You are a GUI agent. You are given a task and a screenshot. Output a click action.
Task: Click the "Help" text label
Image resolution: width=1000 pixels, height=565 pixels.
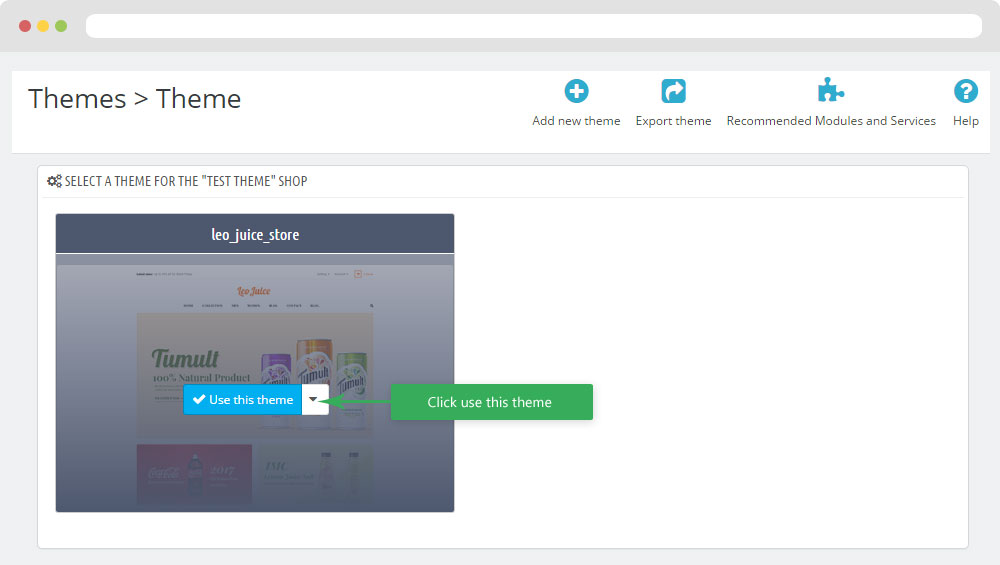click(x=965, y=121)
